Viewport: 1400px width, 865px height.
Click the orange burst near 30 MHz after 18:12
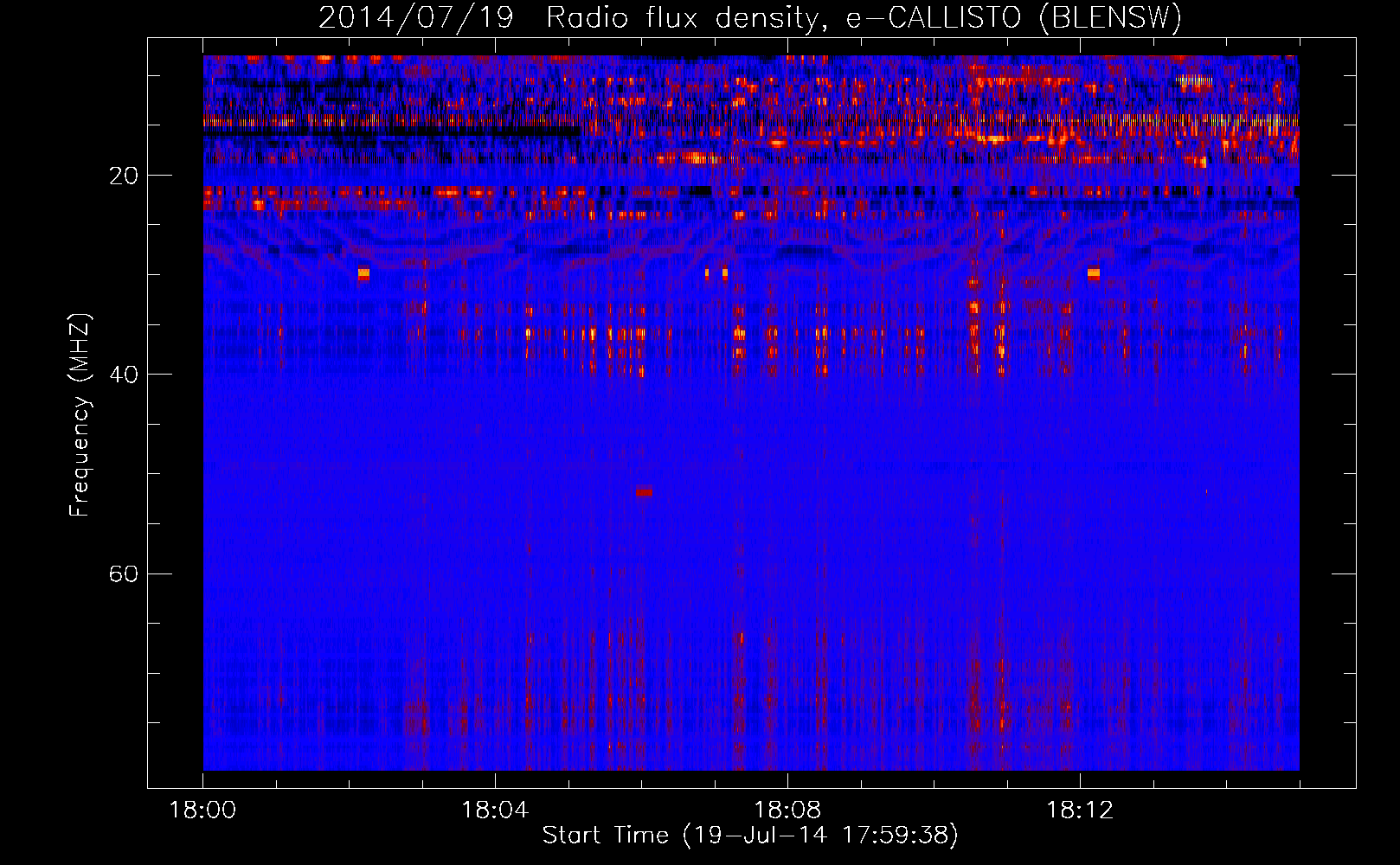pyautogui.click(x=1094, y=273)
